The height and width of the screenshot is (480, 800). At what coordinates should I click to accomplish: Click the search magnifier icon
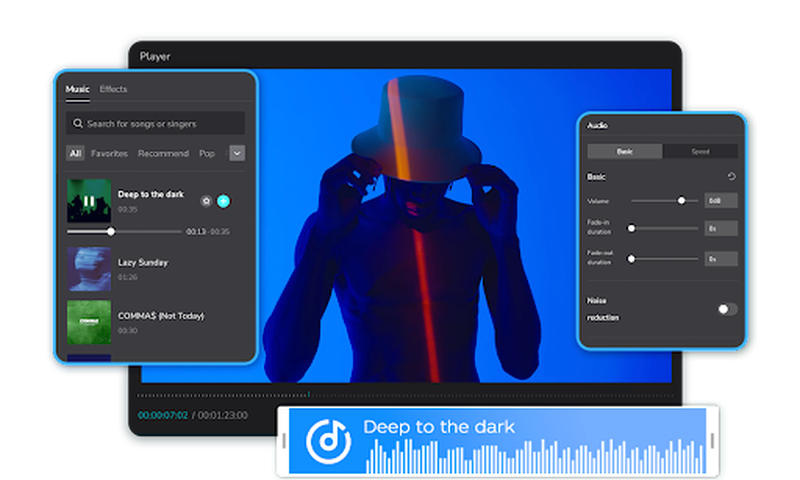(x=77, y=124)
